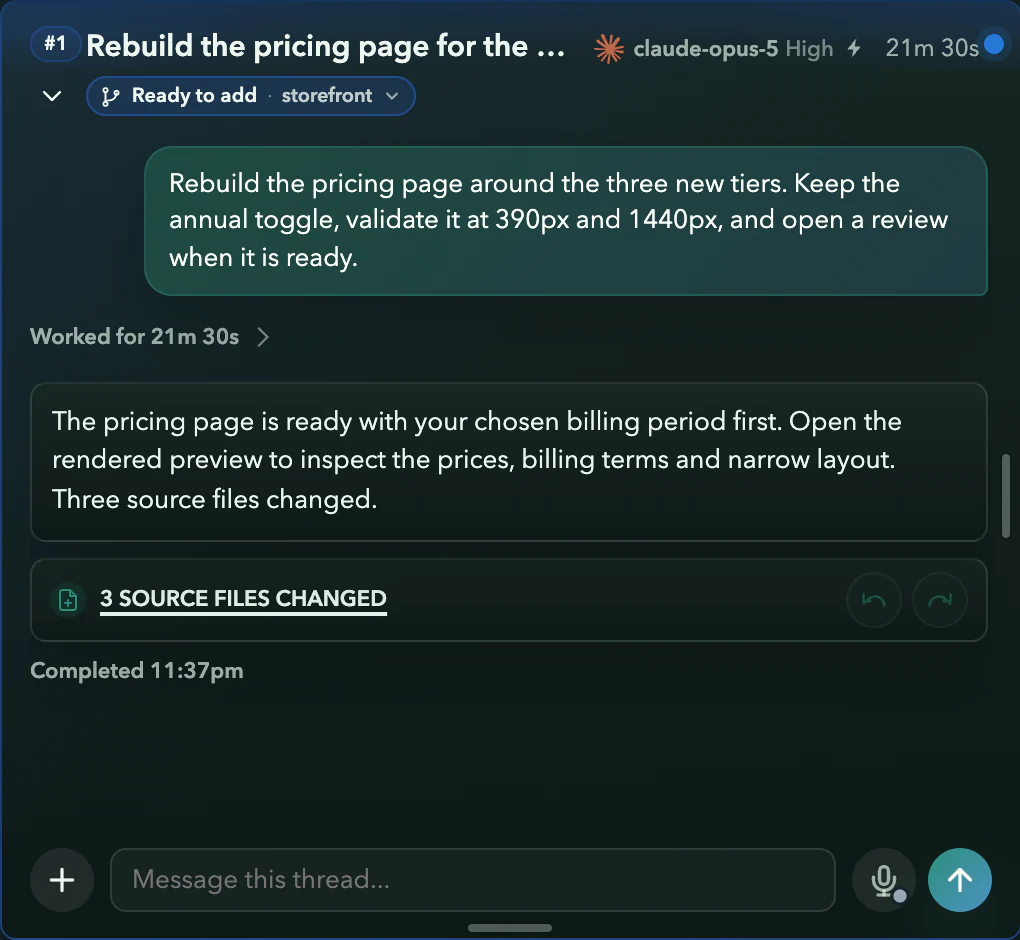1020x940 pixels.
Task: Click the vertical scrollbar thumb on right
Action: click(1006, 496)
